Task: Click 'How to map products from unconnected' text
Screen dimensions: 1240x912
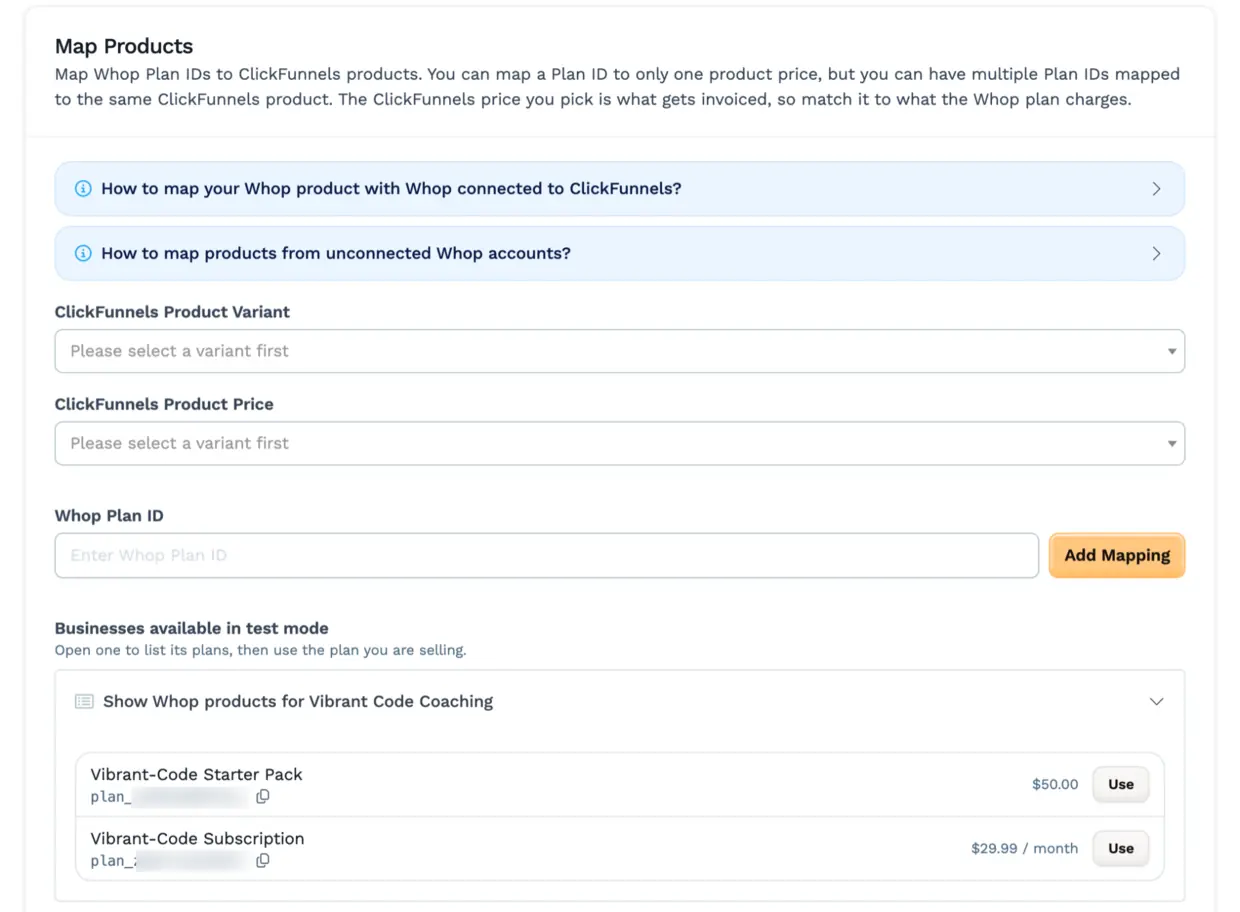Action: tap(336, 253)
